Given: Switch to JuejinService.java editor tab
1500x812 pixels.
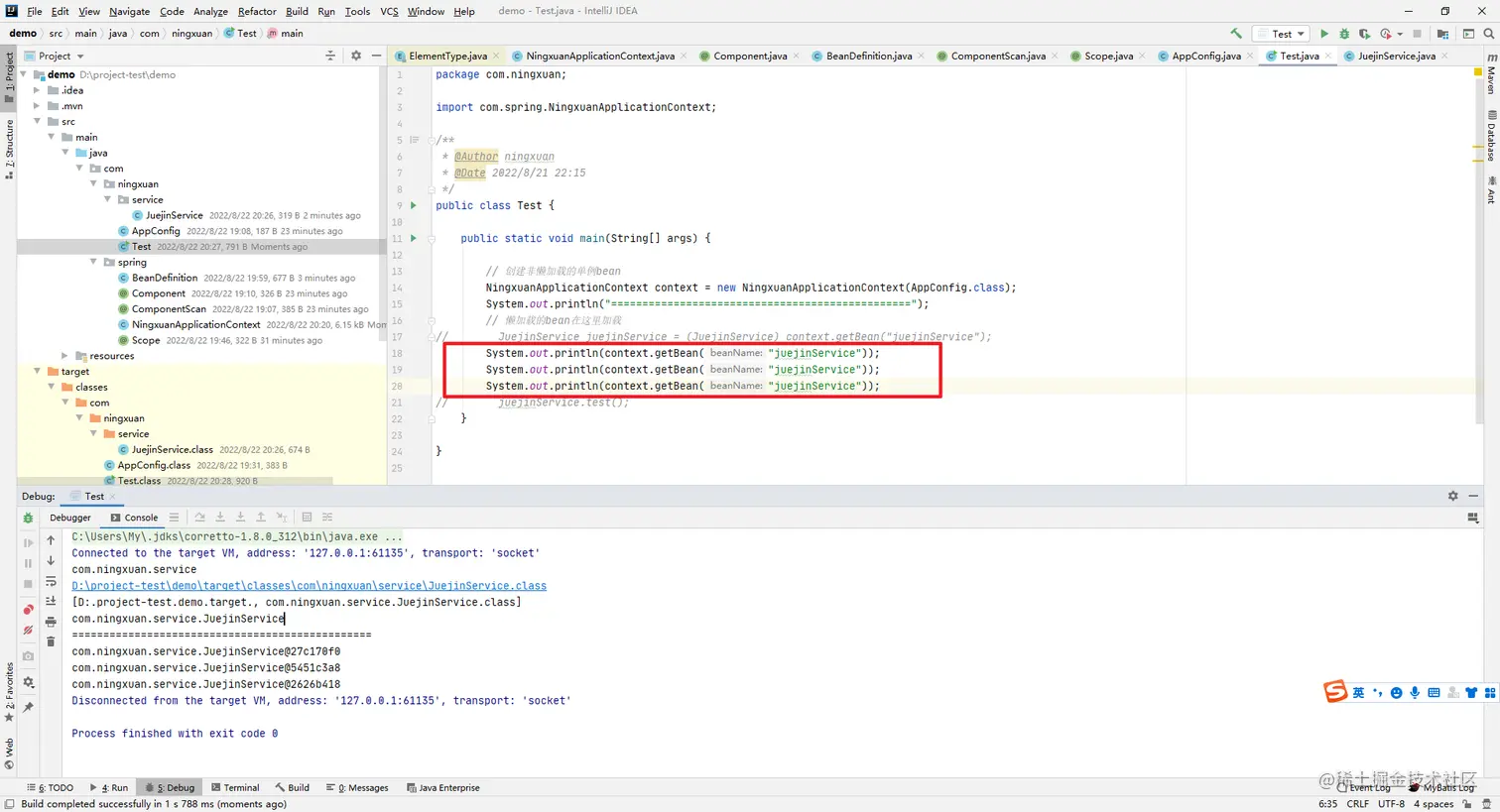Looking at the screenshot, I should [1397, 56].
